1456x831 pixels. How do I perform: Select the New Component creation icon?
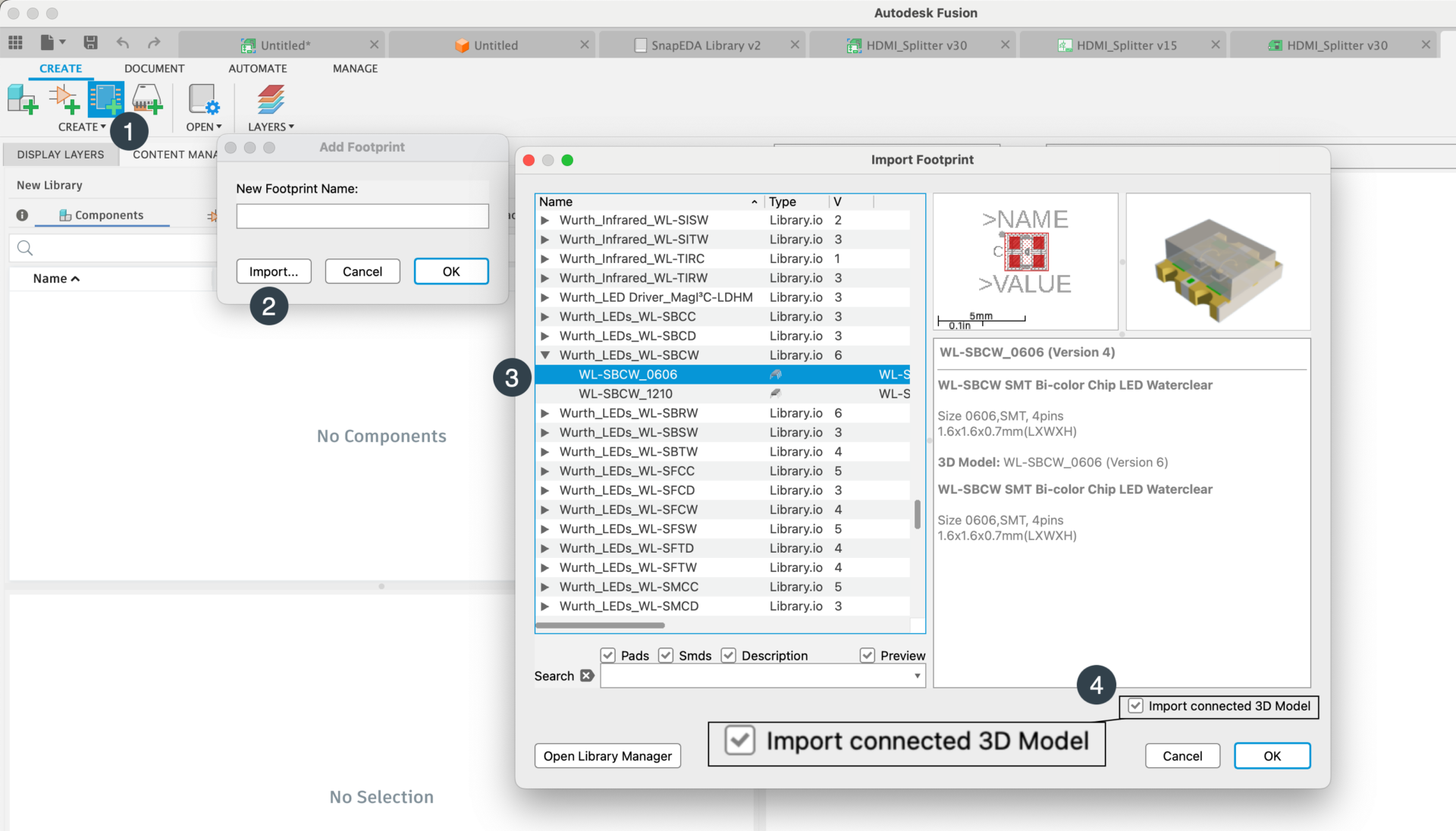21,99
